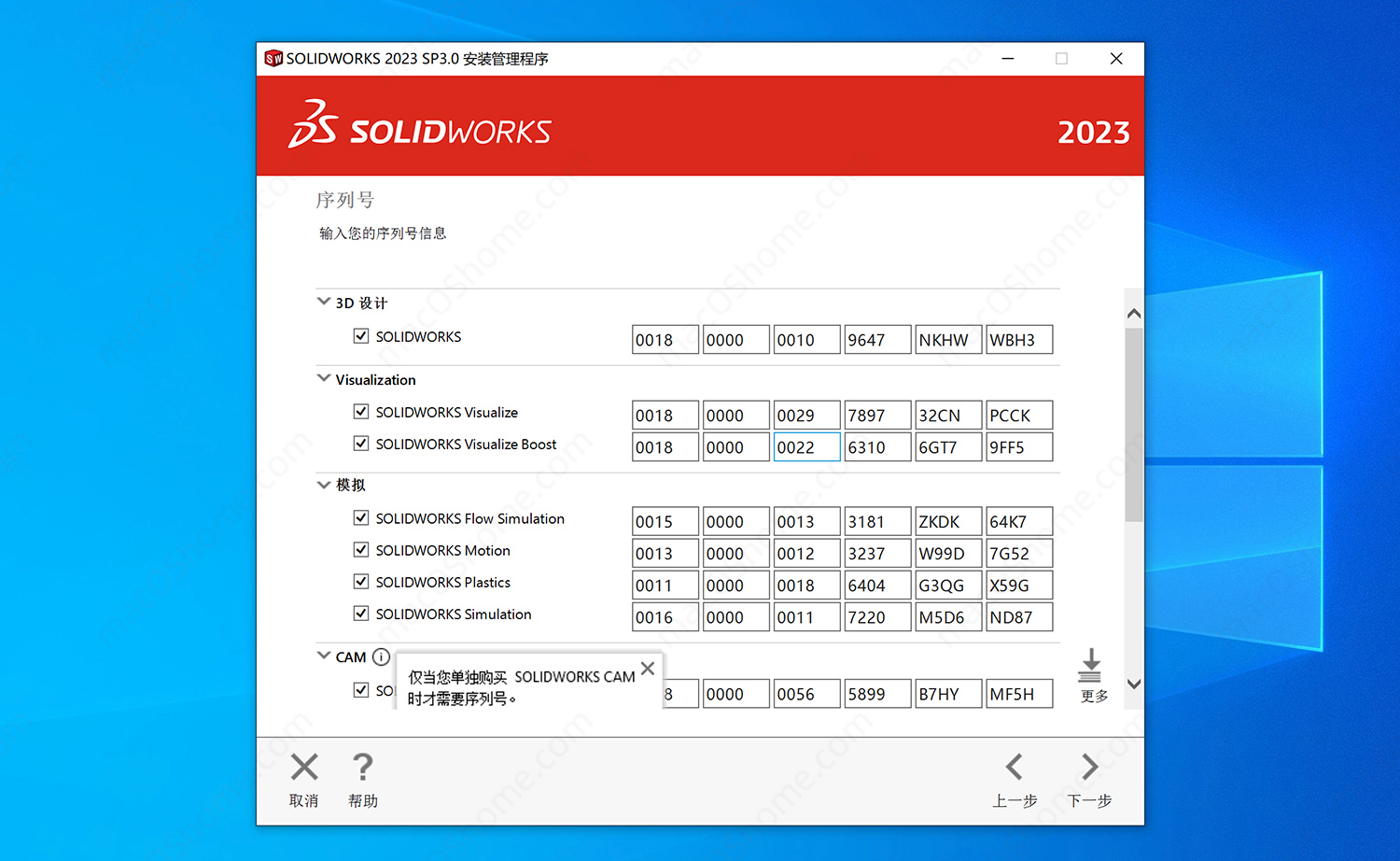The width and height of the screenshot is (1400, 861).
Task: Click Plastics serial field X59G
Action: coord(1019,585)
